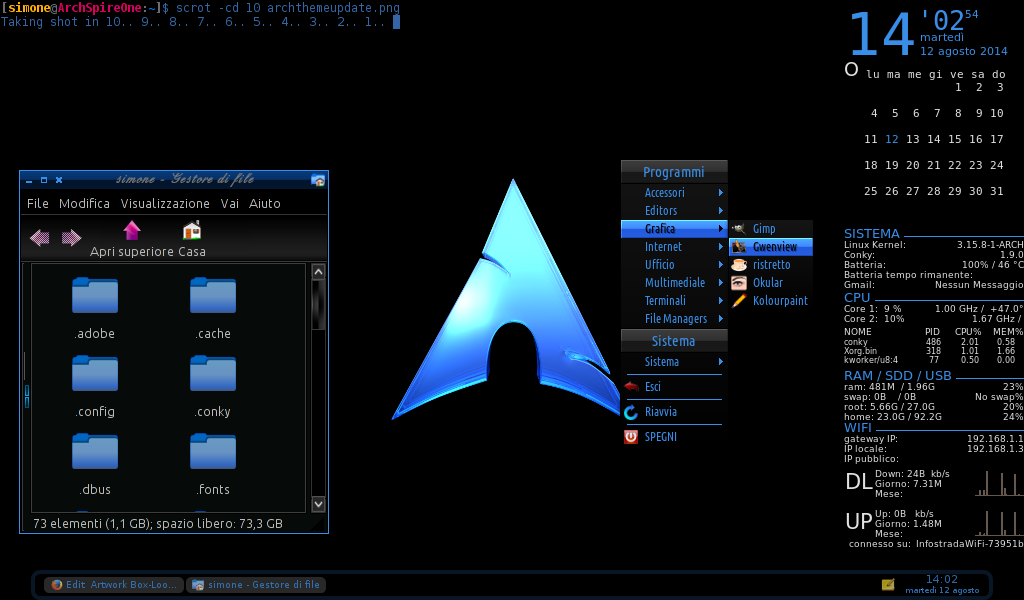
Task: Click the terminal cursor after countdown
Action: 396,22
